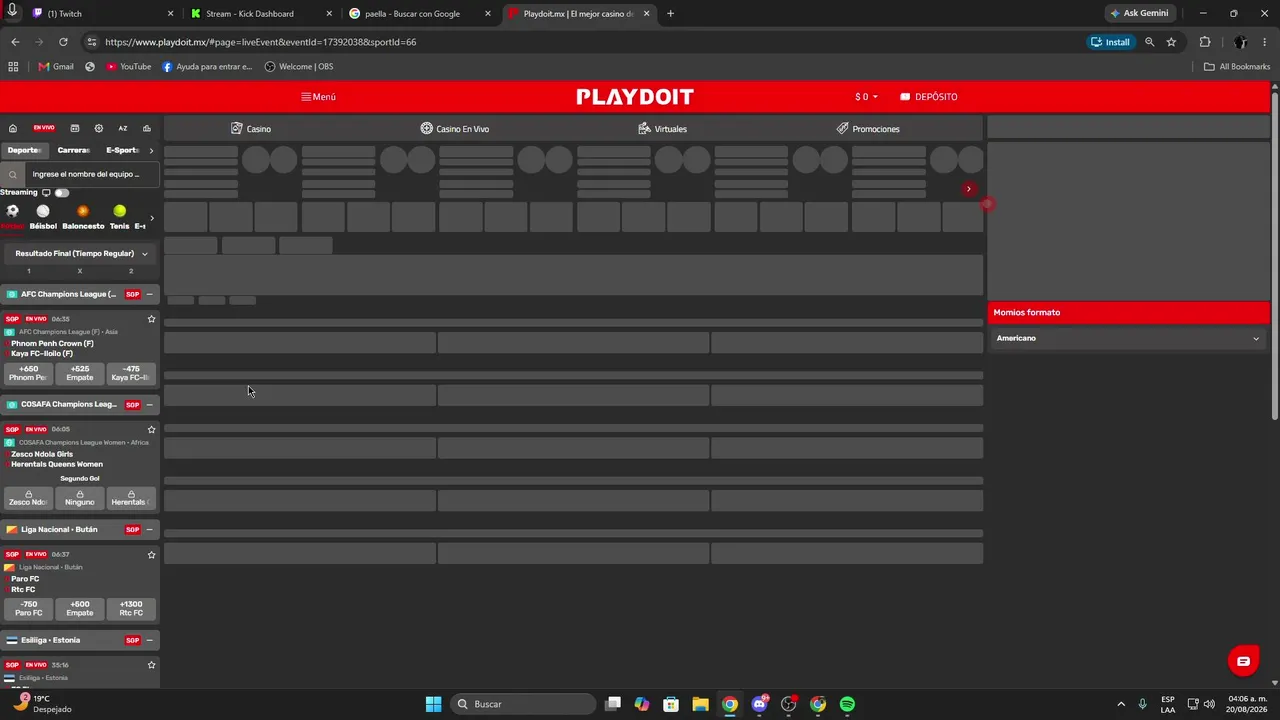The height and width of the screenshot is (720, 1280).
Task: Switch to the E-Sports tab
Action: (x=122, y=150)
